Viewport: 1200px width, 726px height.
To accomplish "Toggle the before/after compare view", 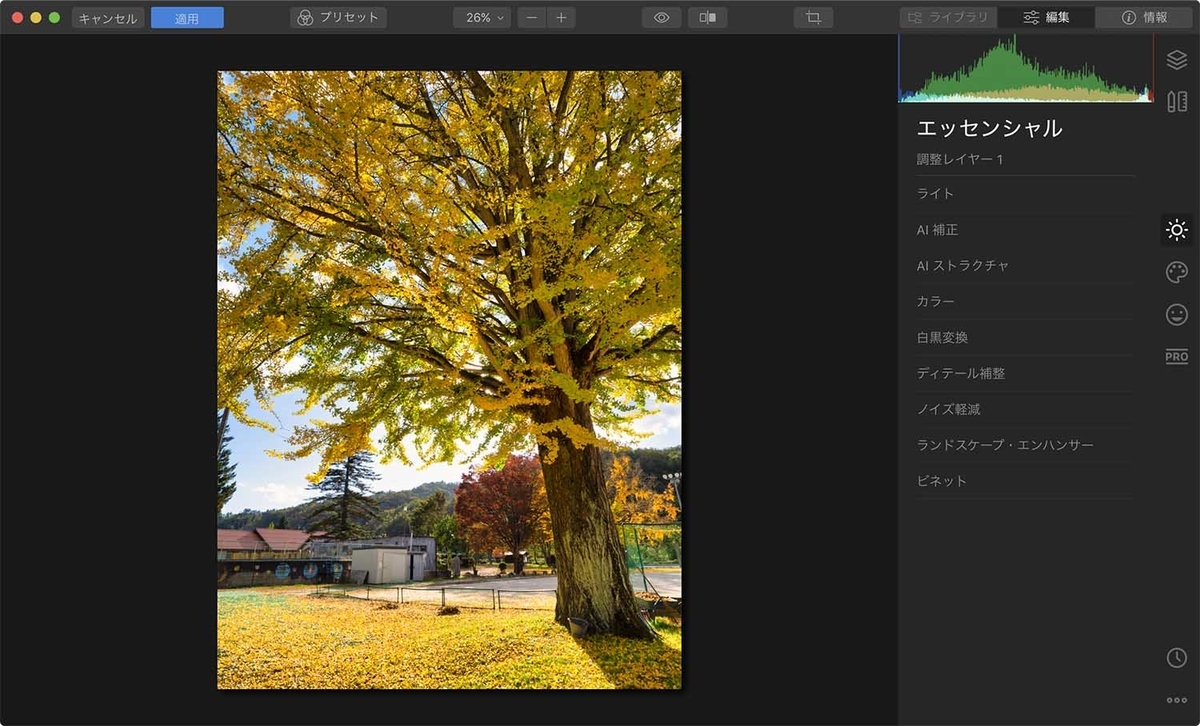I will pyautogui.click(x=707, y=18).
